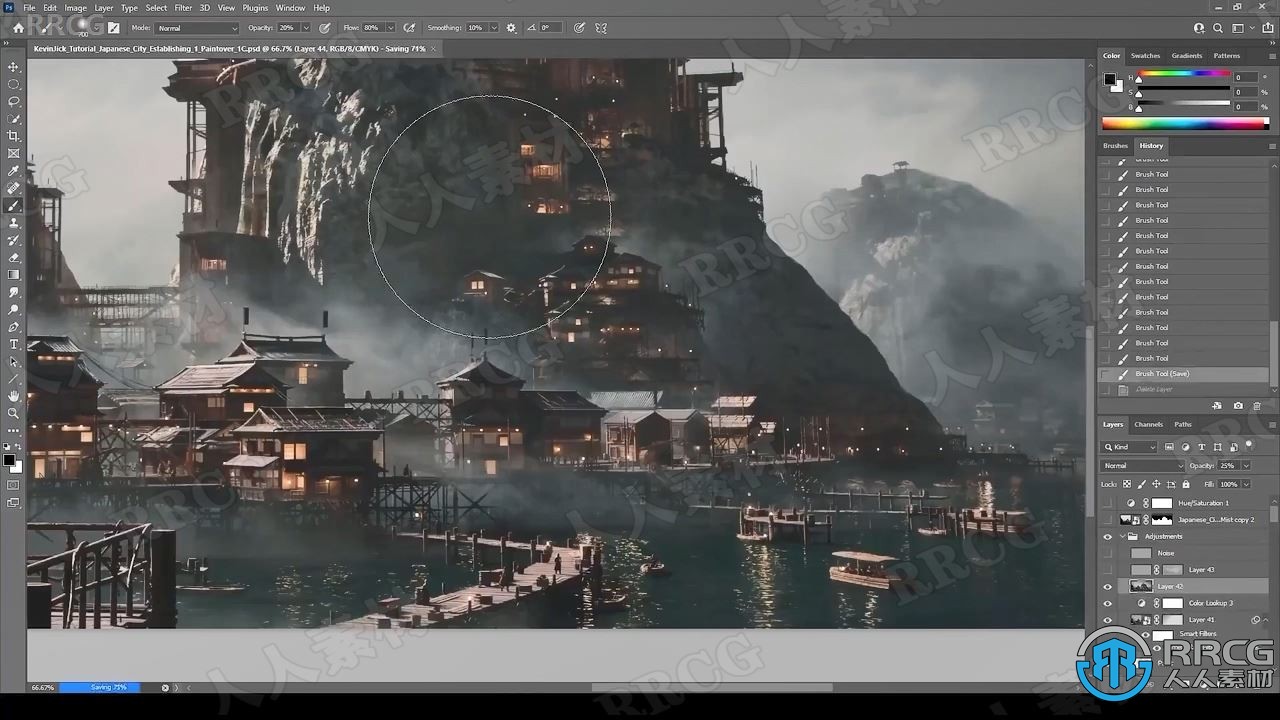
Task: Open the File menu
Action: tap(30, 8)
